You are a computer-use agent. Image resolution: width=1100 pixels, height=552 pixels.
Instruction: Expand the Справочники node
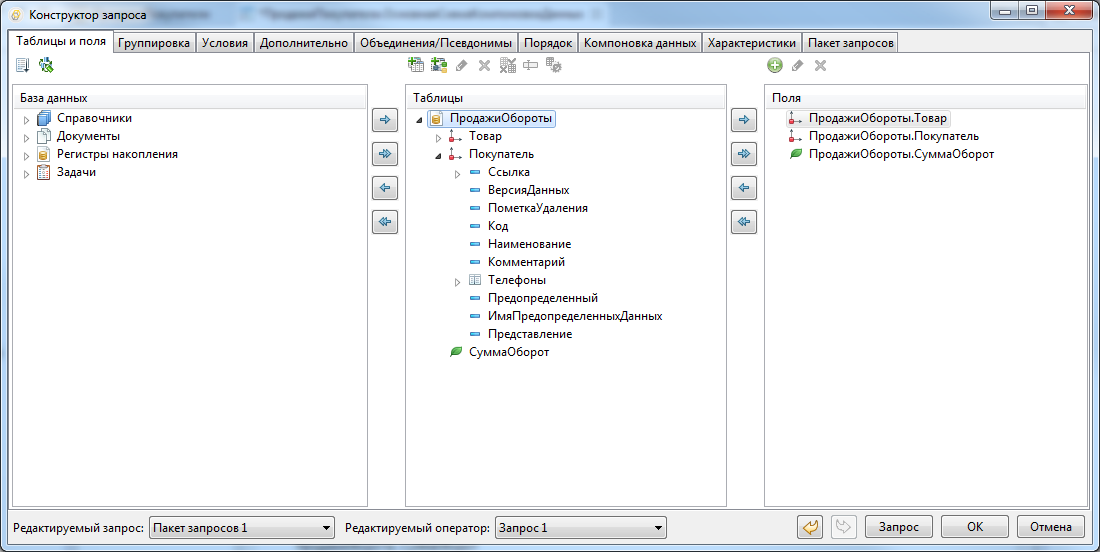(27, 120)
